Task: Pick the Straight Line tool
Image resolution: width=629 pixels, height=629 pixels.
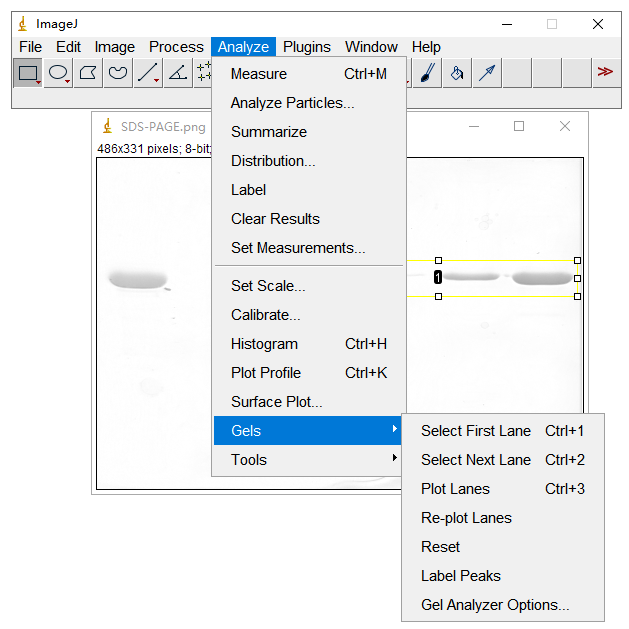Action: (147, 72)
